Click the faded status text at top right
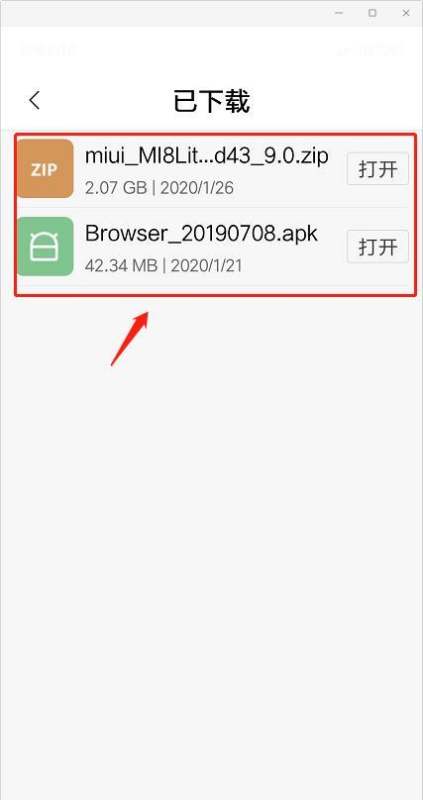Image resolution: width=423 pixels, height=800 pixels. point(368,49)
